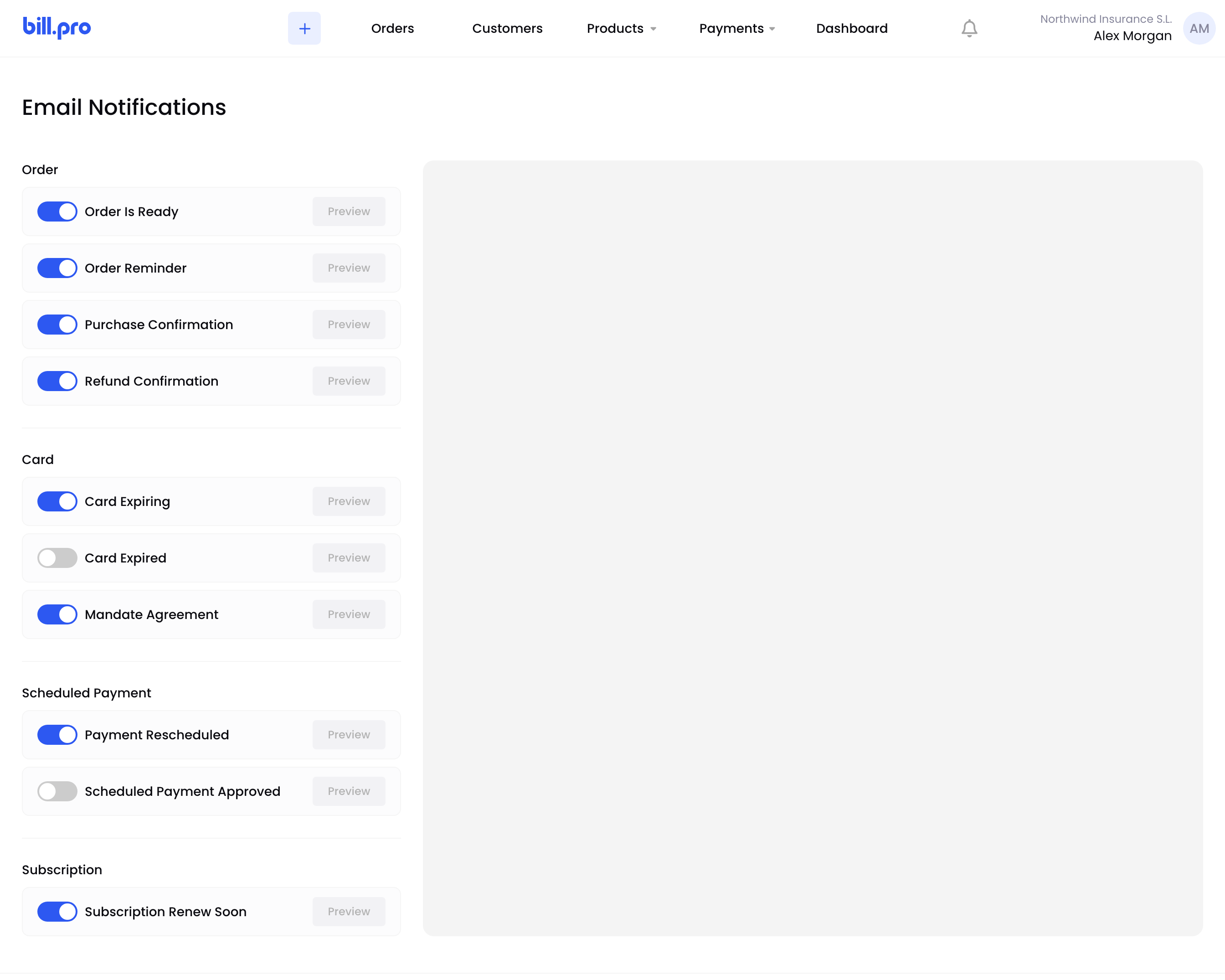Click Northwind Insurance S.L. company name
1225x980 pixels.
[x=1106, y=19]
